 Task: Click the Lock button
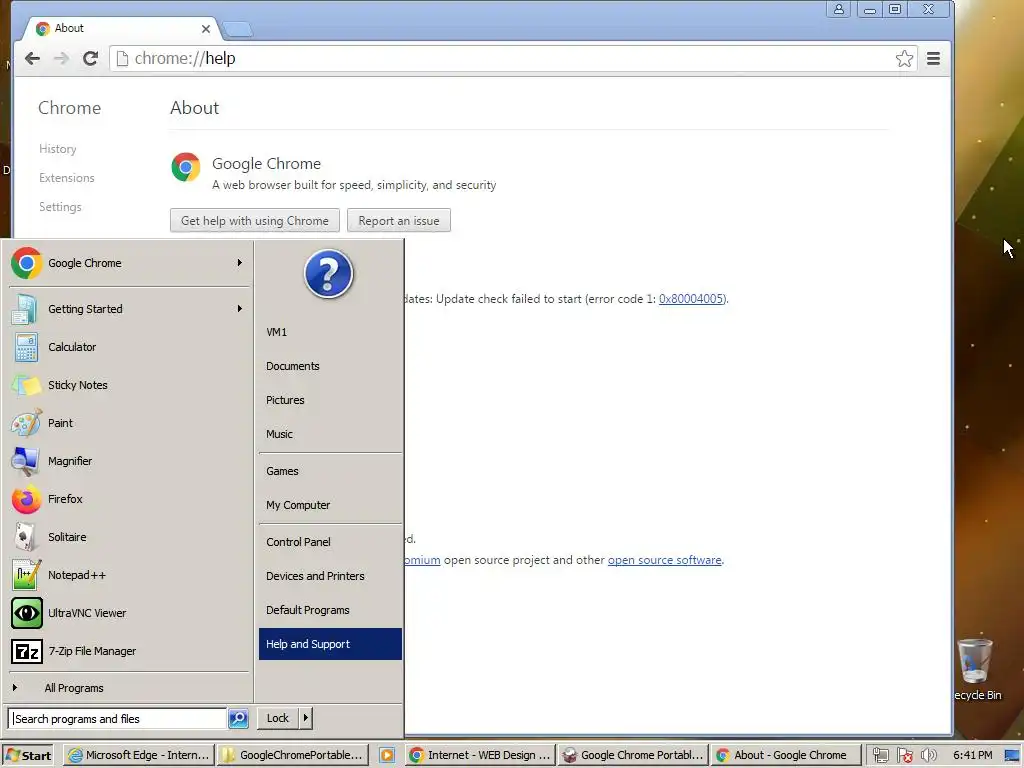[278, 718]
